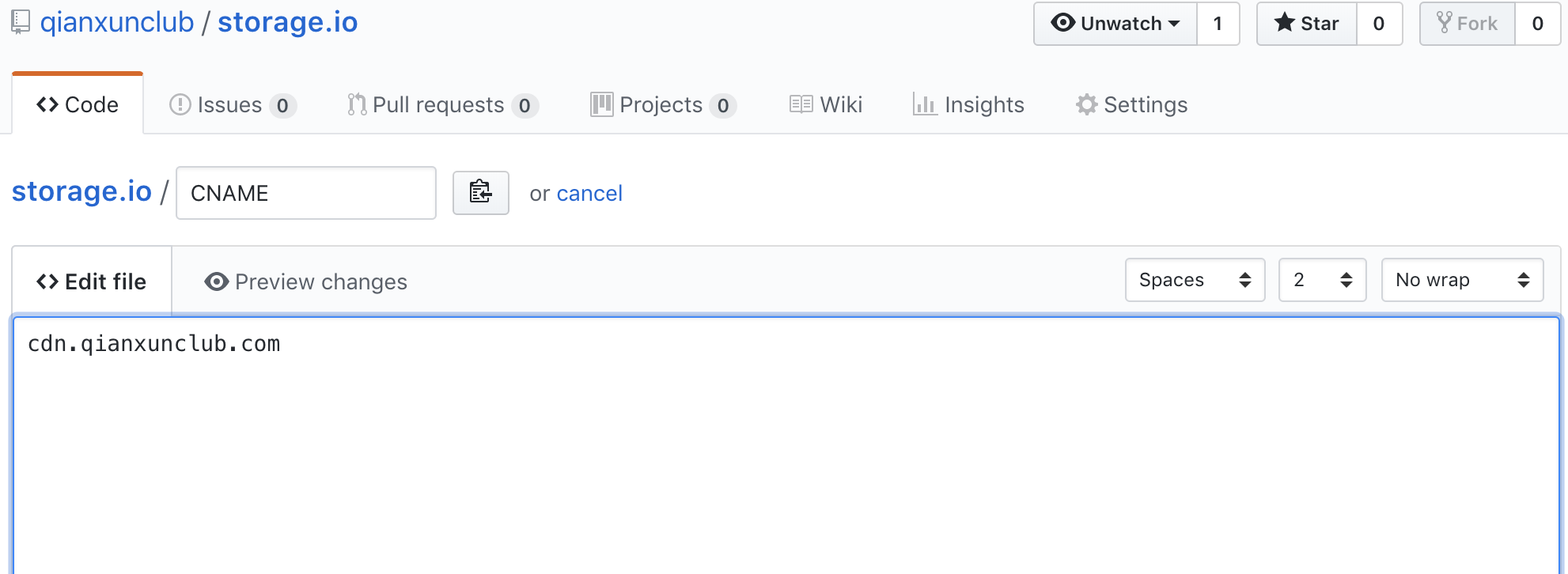Viewport: 1568px width, 574px height.
Task: Click the watchers count number
Action: [1218, 24]
